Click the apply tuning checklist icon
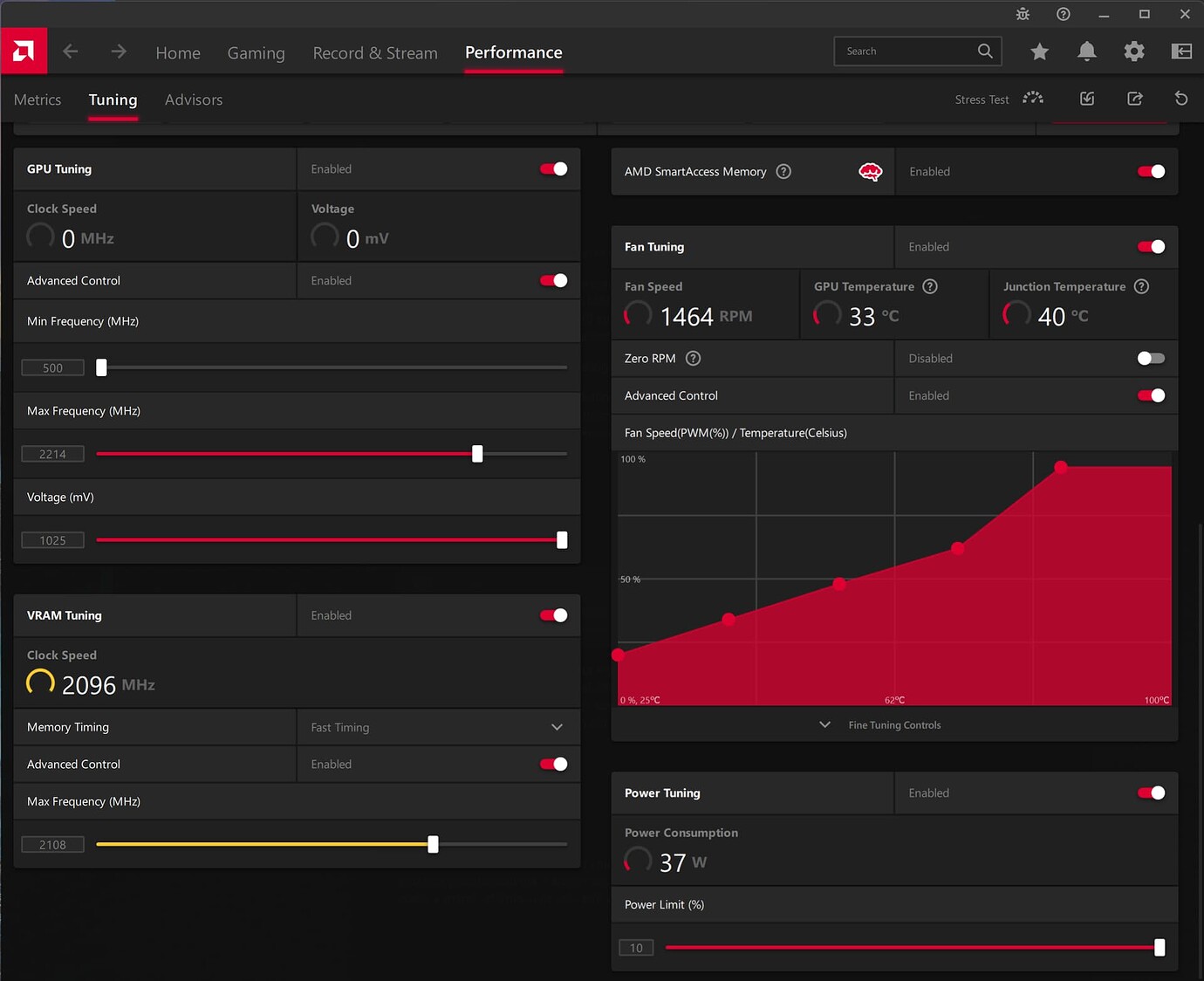This screenshot has width=1204, height=981. point(1087,99)
